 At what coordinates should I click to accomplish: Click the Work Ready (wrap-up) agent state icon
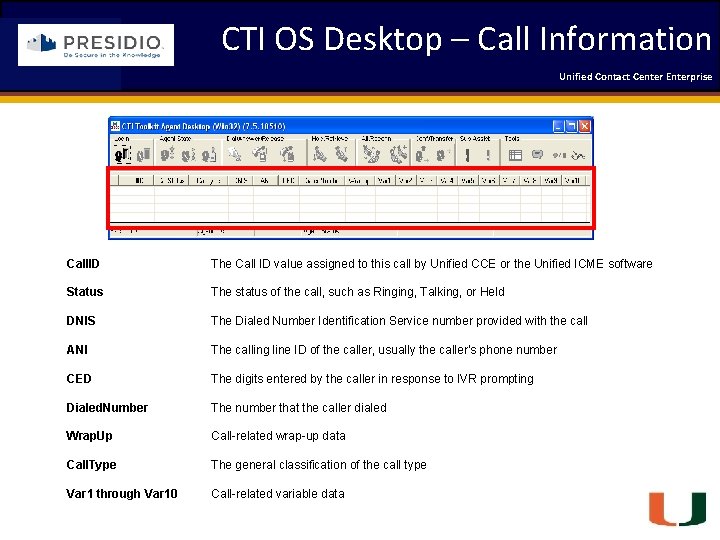209,155
